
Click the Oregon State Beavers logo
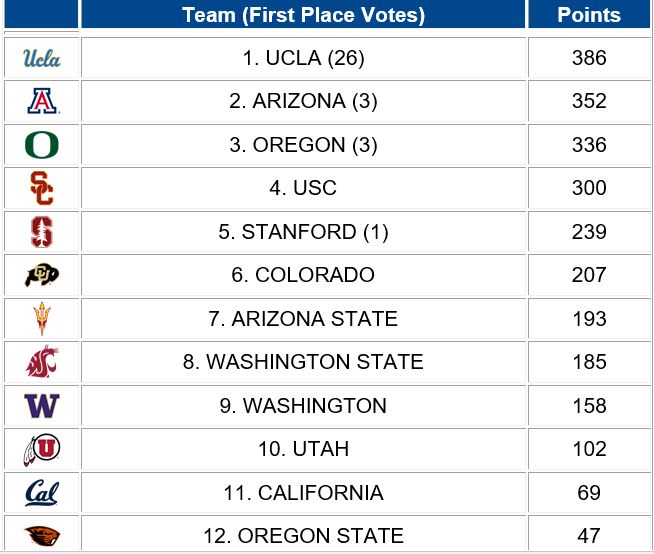click(42, 536)
